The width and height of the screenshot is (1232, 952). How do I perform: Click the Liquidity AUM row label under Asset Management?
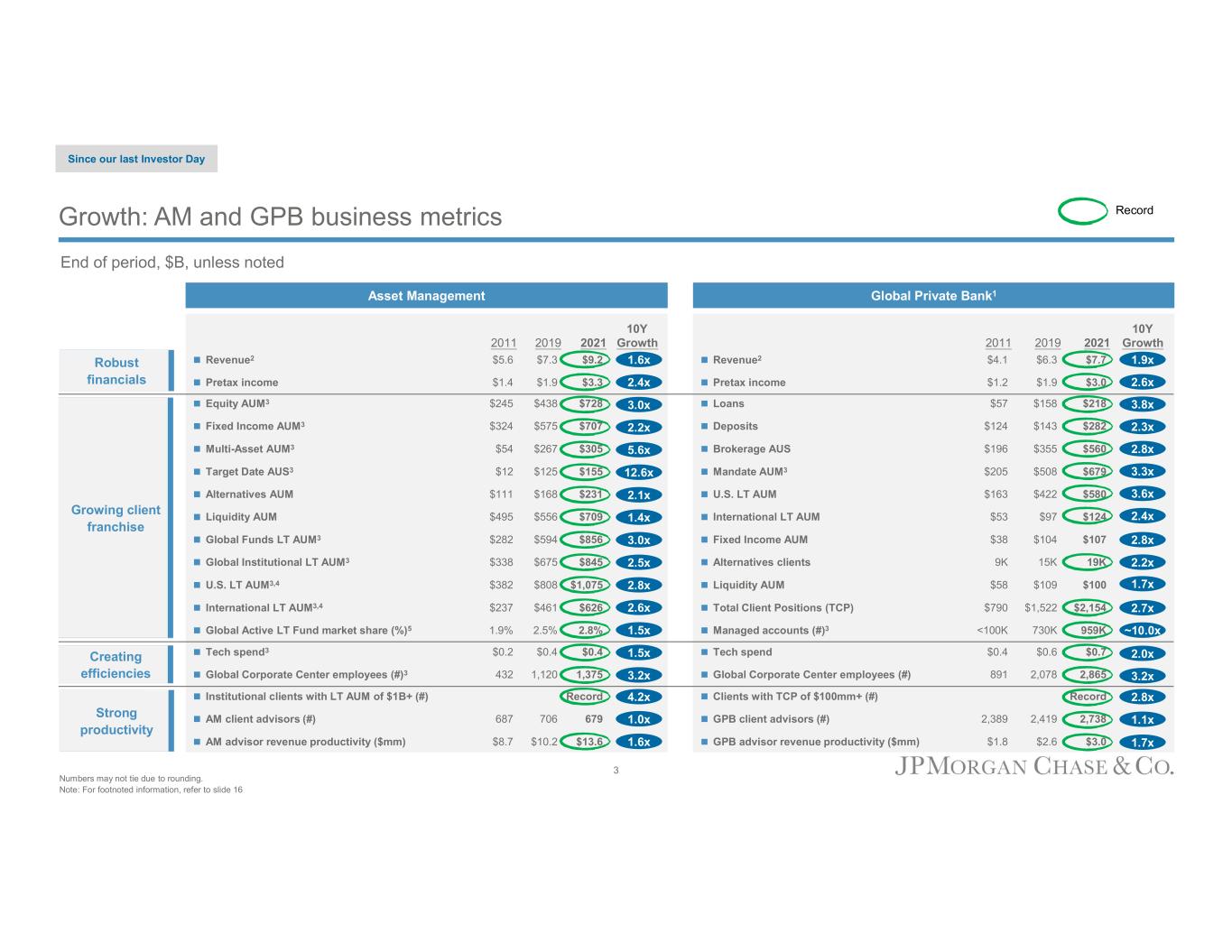tap(241, 517)
